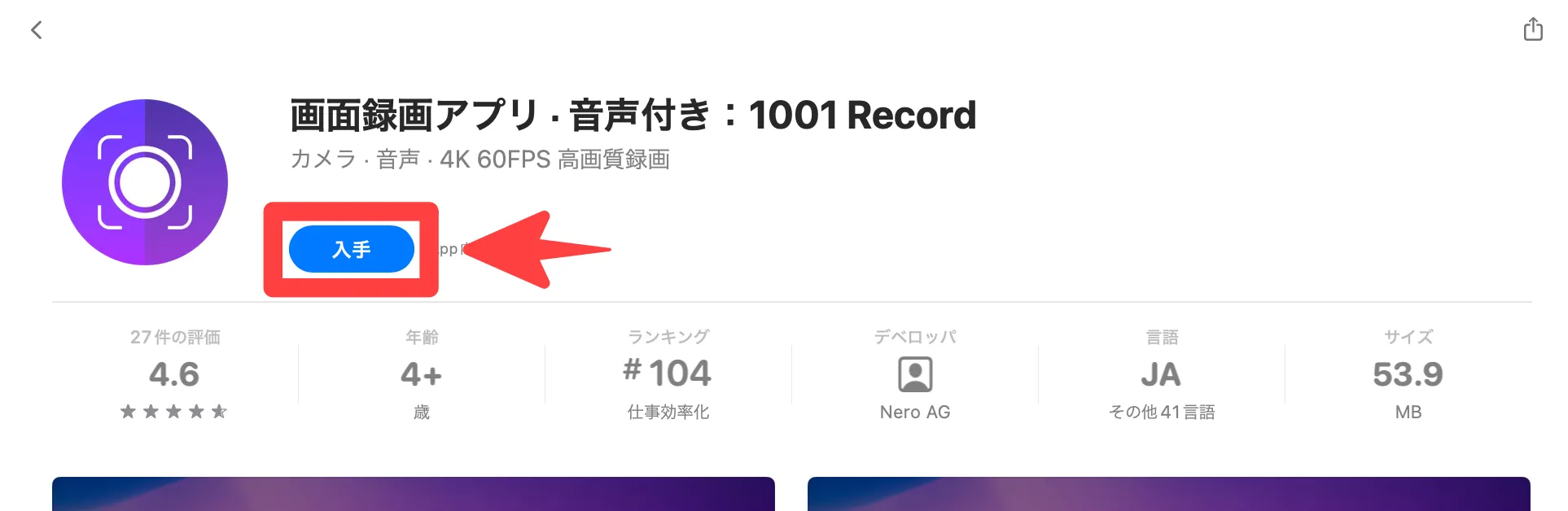Open the 年齢 4+ age rating

pos(422,374)
